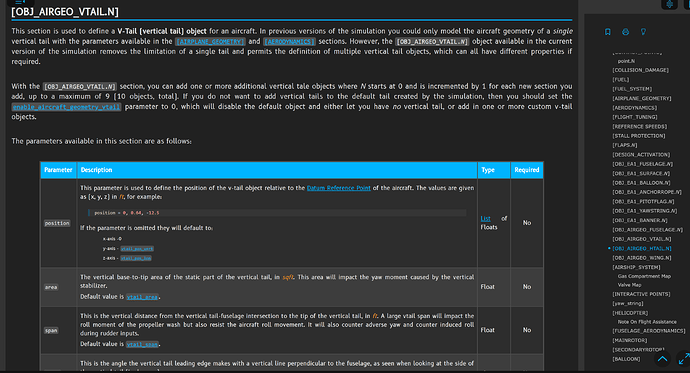Viewport: 690px width, 373px height.
Task: Click the [OBJ_AIRGEO_VTAIL.N] code tag in second paragraph
Action: 80,87
